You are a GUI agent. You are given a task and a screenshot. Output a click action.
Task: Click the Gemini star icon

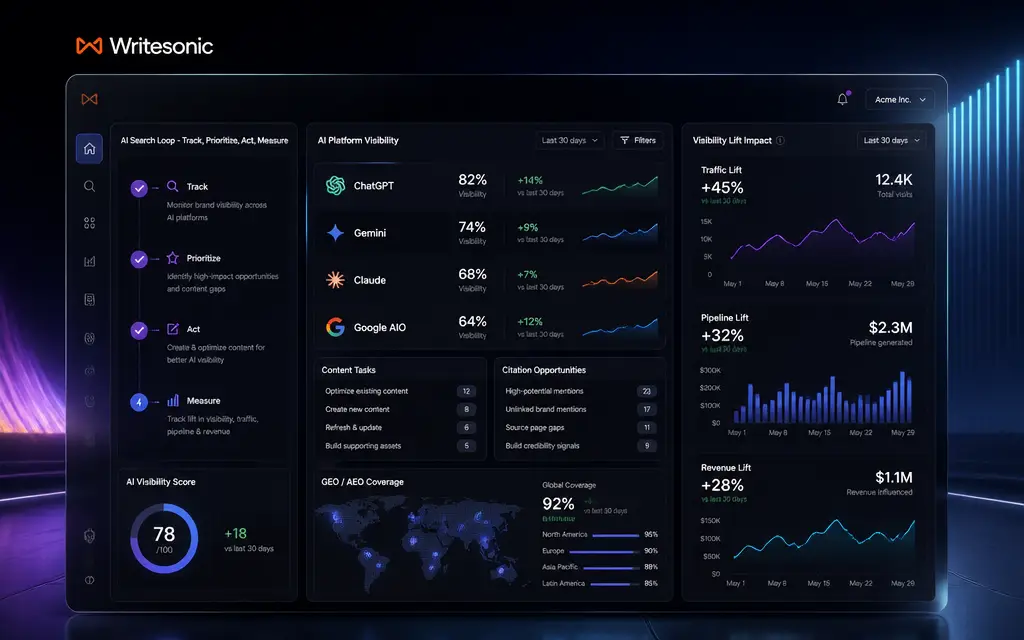[x=336, y=232]
